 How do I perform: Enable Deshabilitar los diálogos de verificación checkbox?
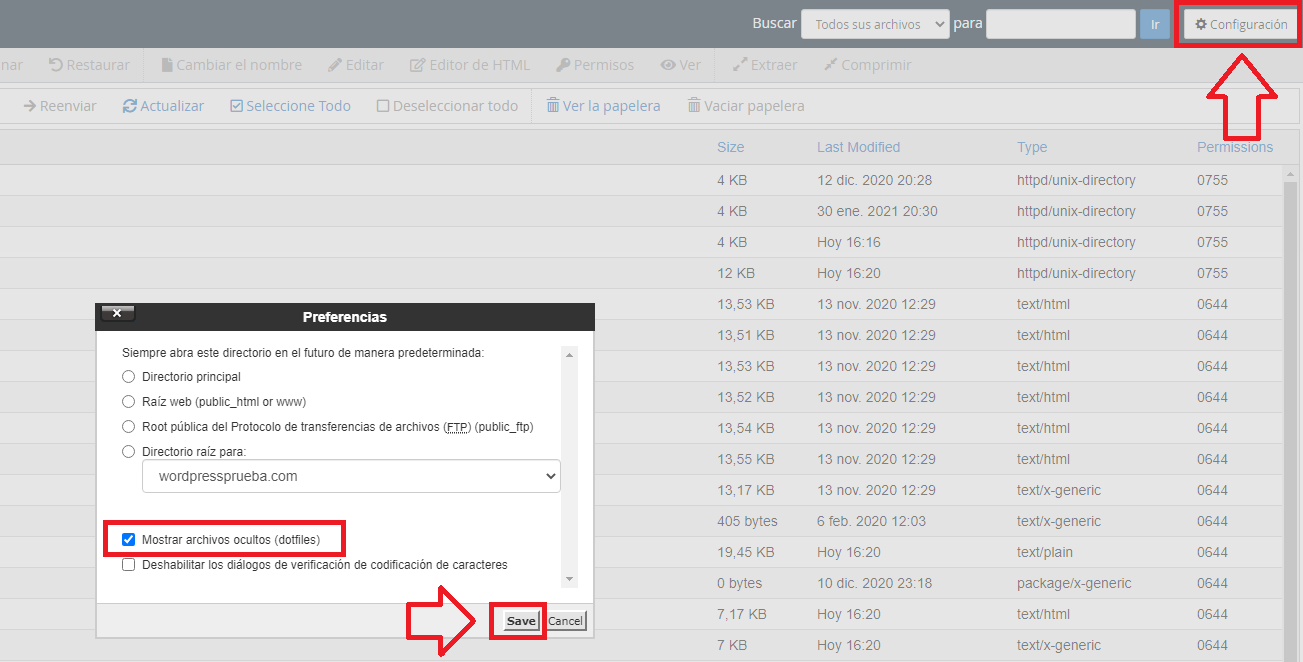128,565
